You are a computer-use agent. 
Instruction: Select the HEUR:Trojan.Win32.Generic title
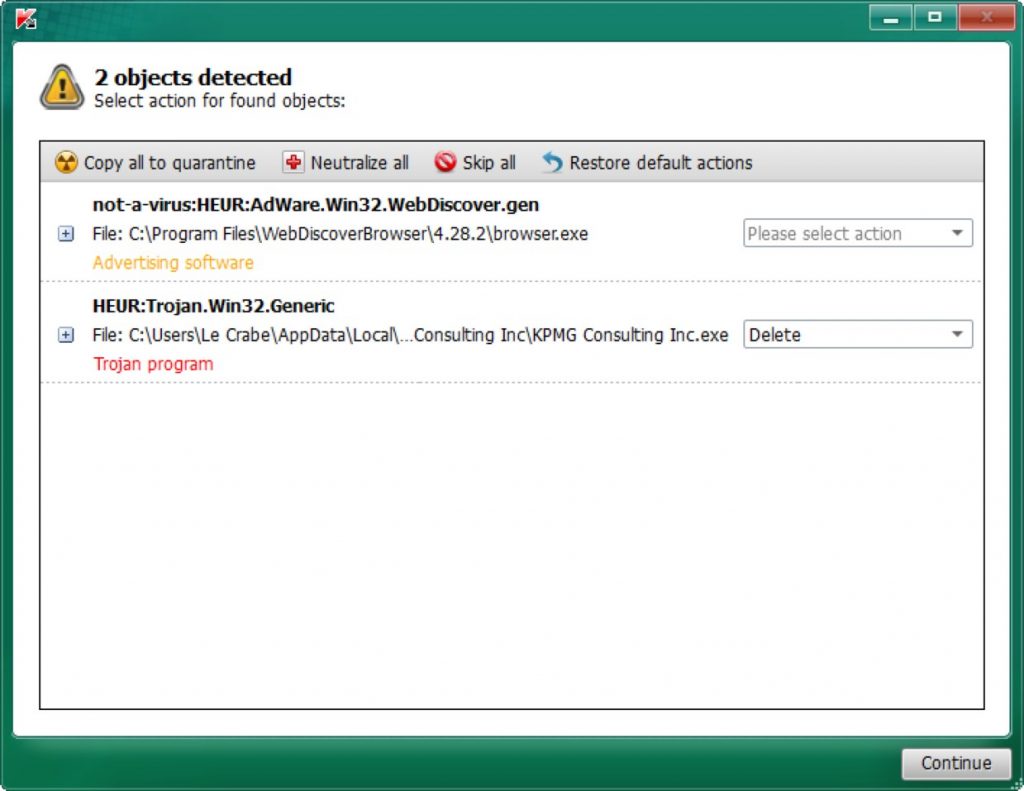214,306
